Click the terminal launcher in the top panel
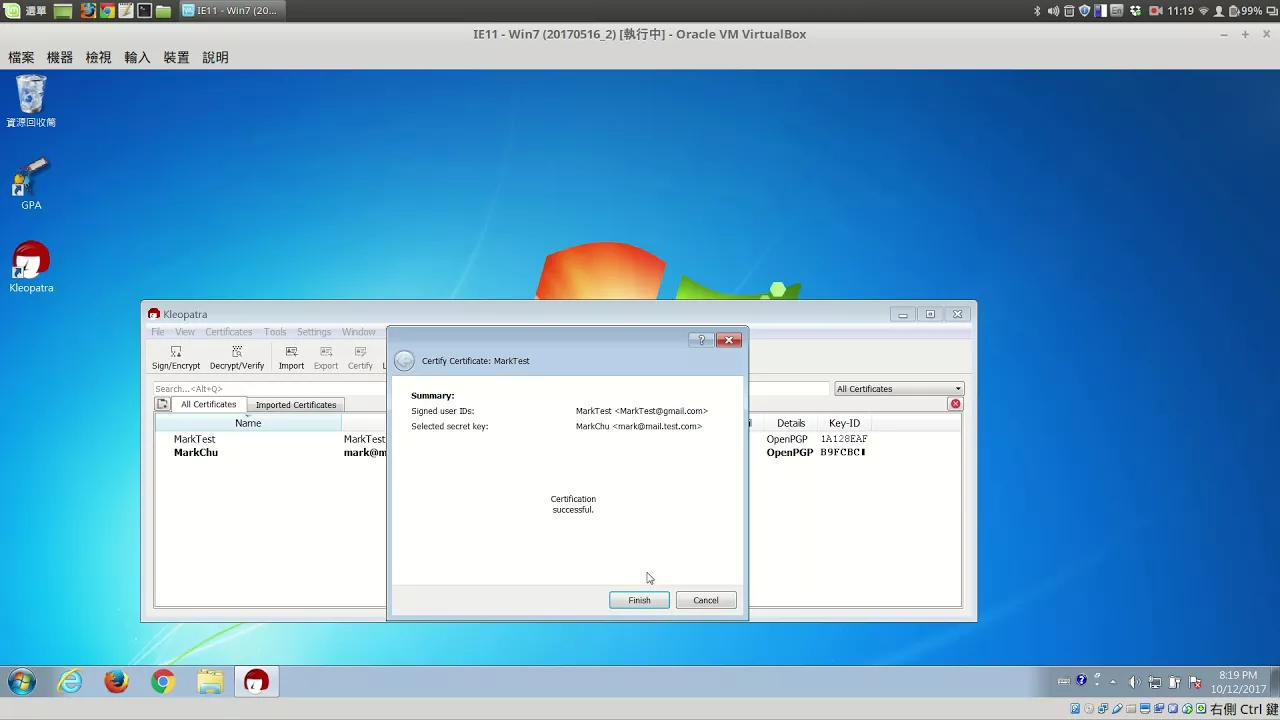The height and width of the screenshot is (720, 1280). (x=145, y=11)
